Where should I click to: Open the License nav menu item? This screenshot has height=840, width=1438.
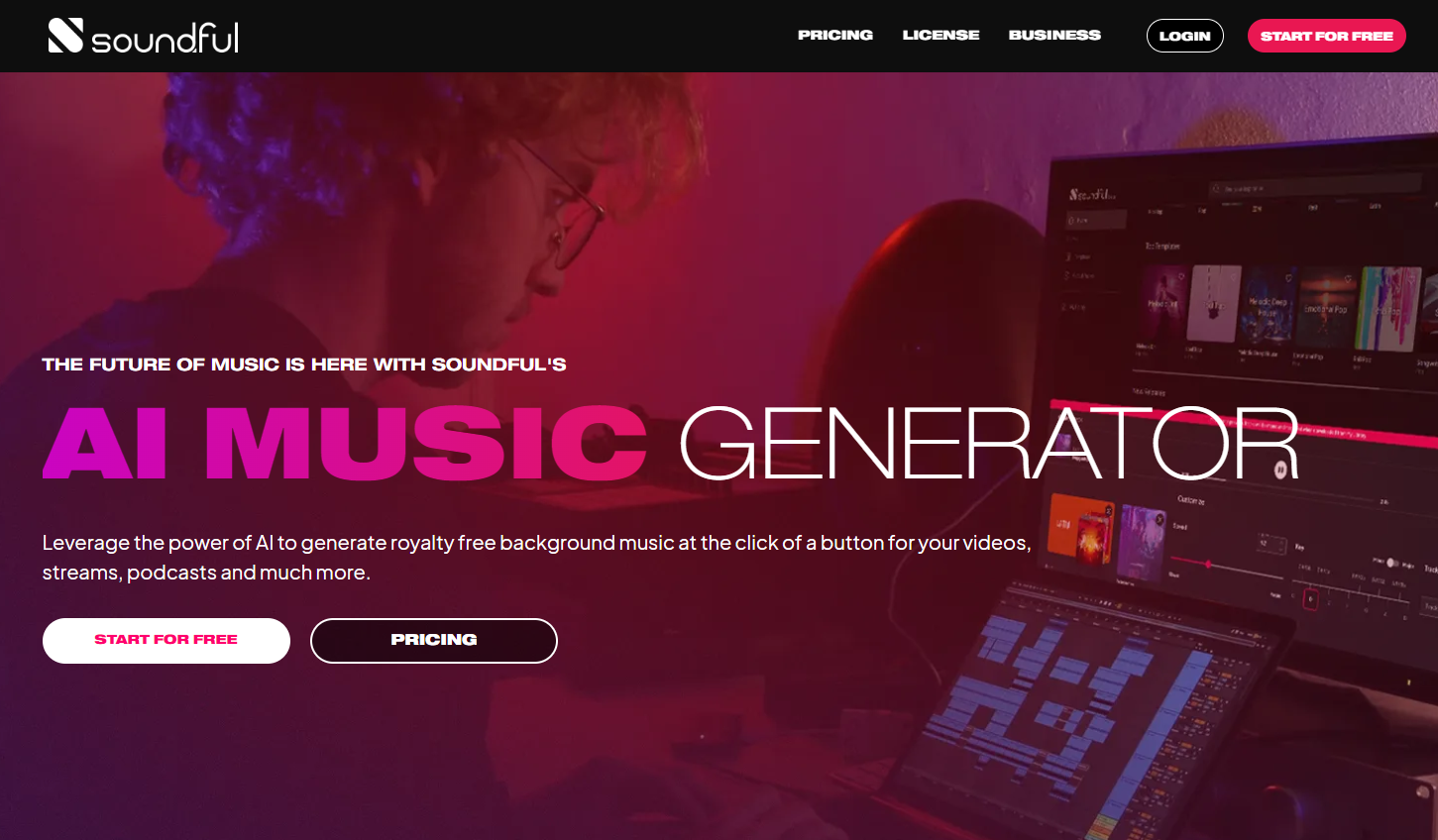pos(940,35)
